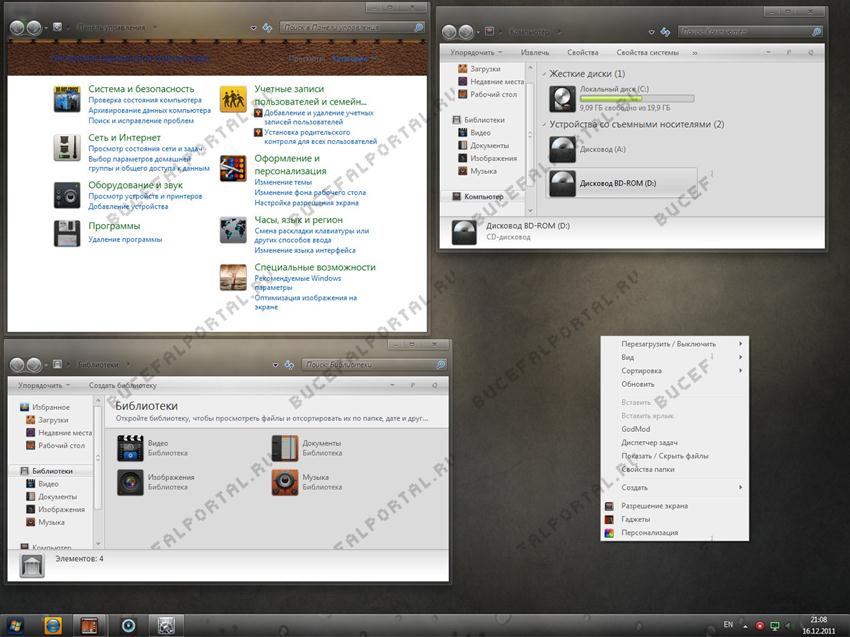
Task: Select the Локальный диск (C:) drive icon
Action: click(563, 97)
